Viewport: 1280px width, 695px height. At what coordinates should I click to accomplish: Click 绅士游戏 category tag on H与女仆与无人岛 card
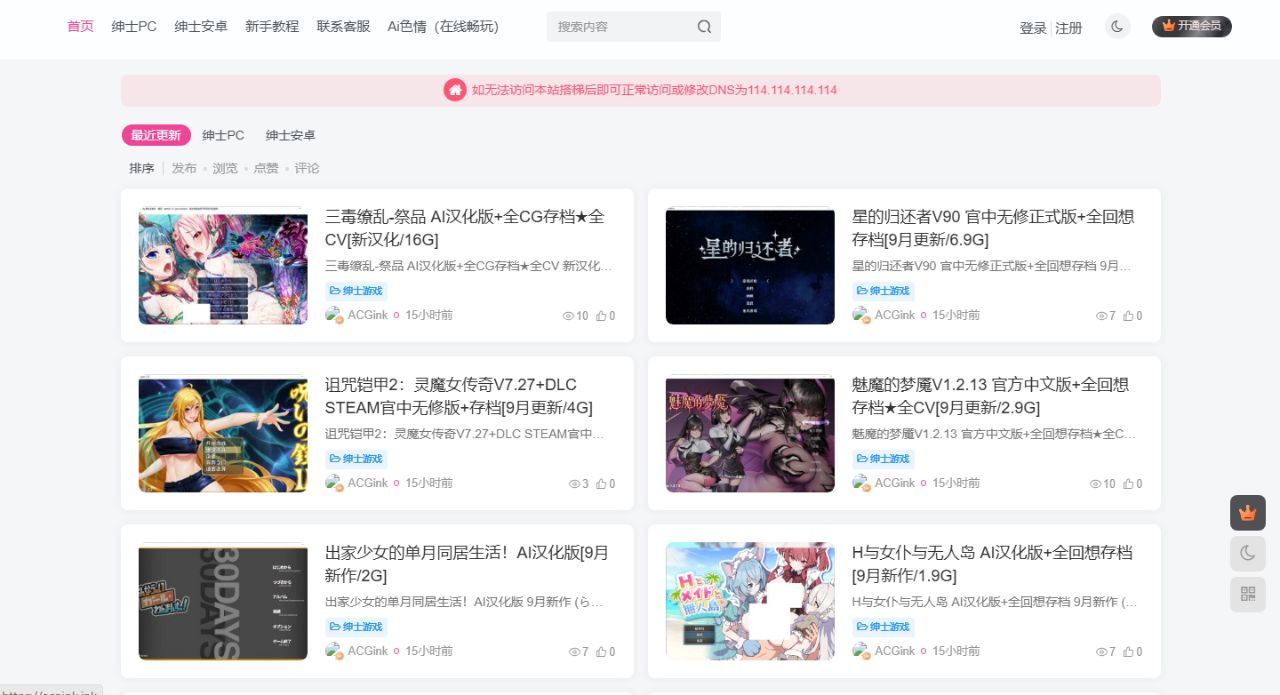pyautogui.click(x=883, y=627)
